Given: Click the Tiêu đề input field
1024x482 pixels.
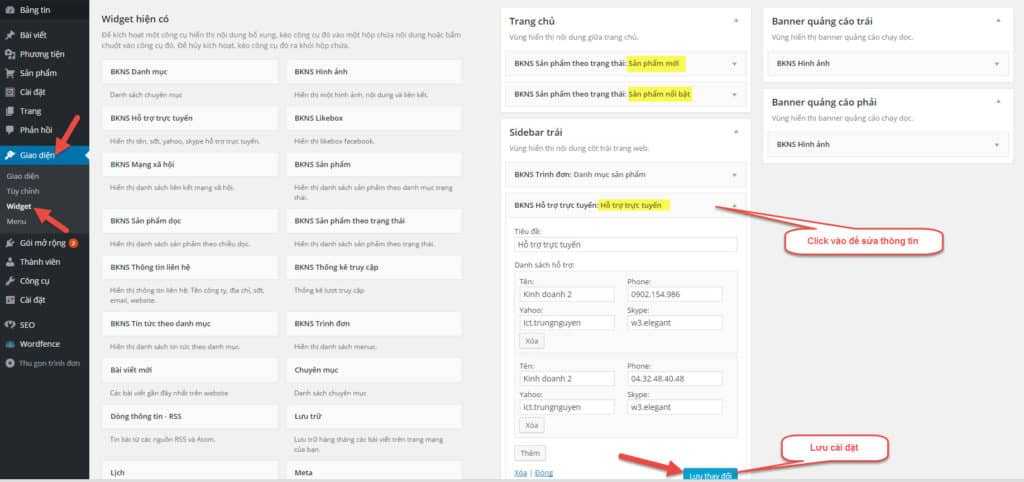Looking at the screenshot, I should (x=625, y=244).
